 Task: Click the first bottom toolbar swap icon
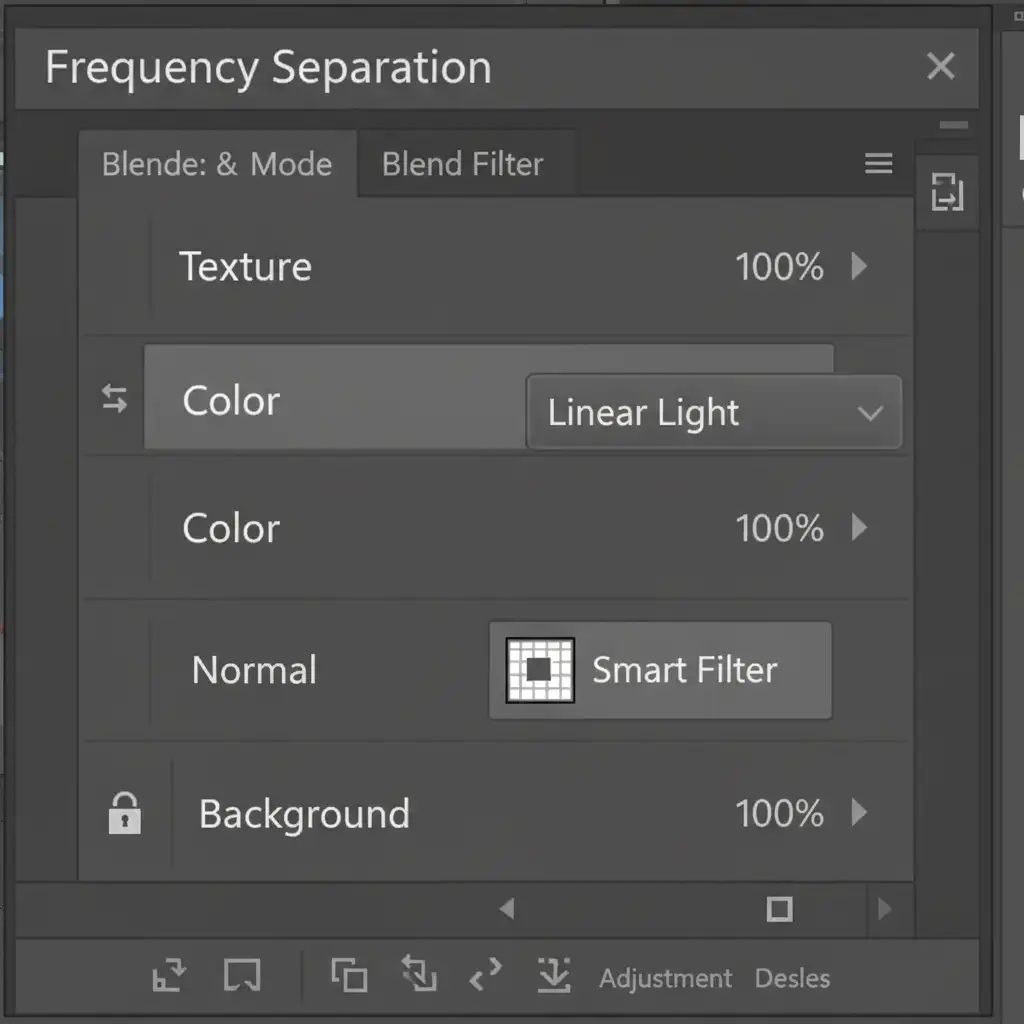(169, 975)
